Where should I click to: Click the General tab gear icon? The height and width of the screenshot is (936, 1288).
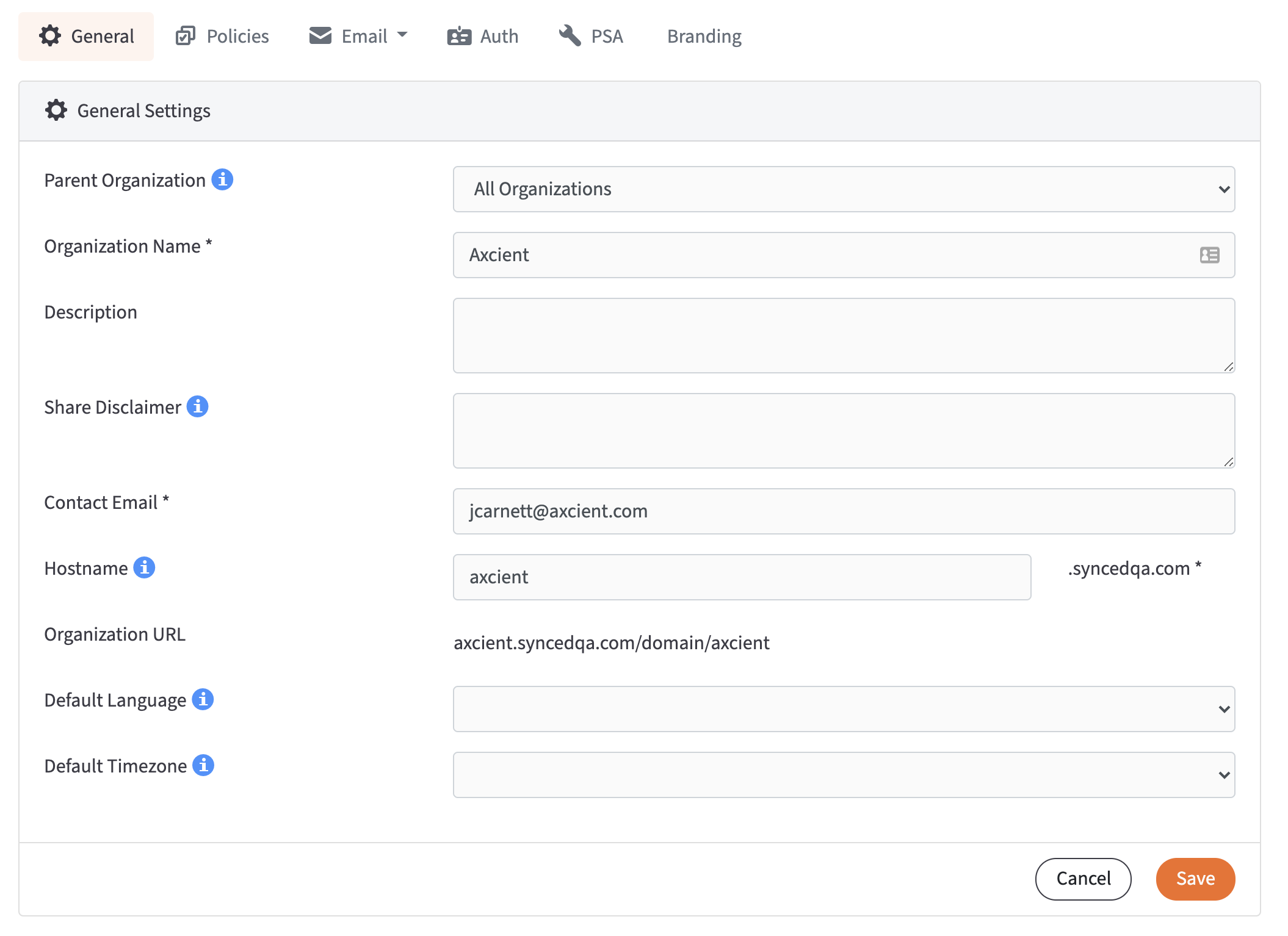point(50,35)
